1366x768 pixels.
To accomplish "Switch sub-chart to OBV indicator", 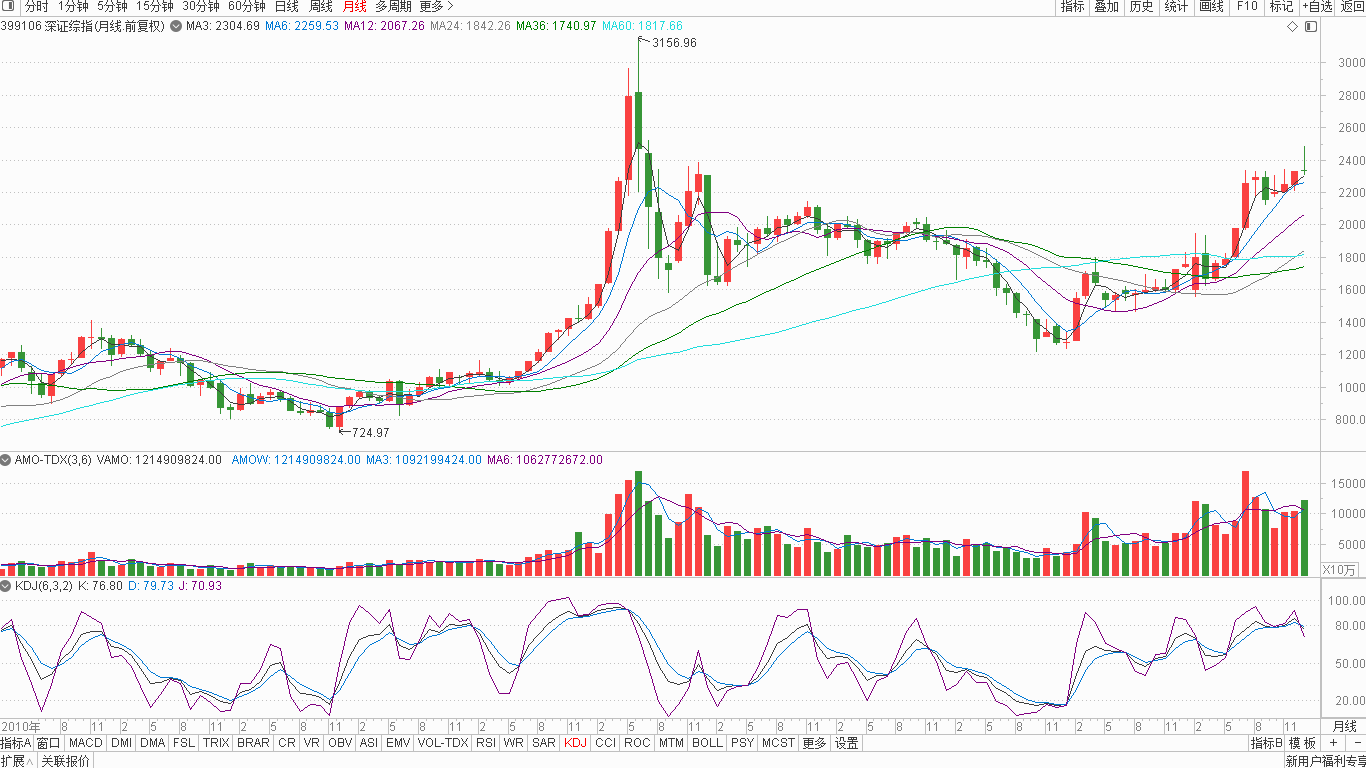I will pyautogui.click(x=340, y=743).
